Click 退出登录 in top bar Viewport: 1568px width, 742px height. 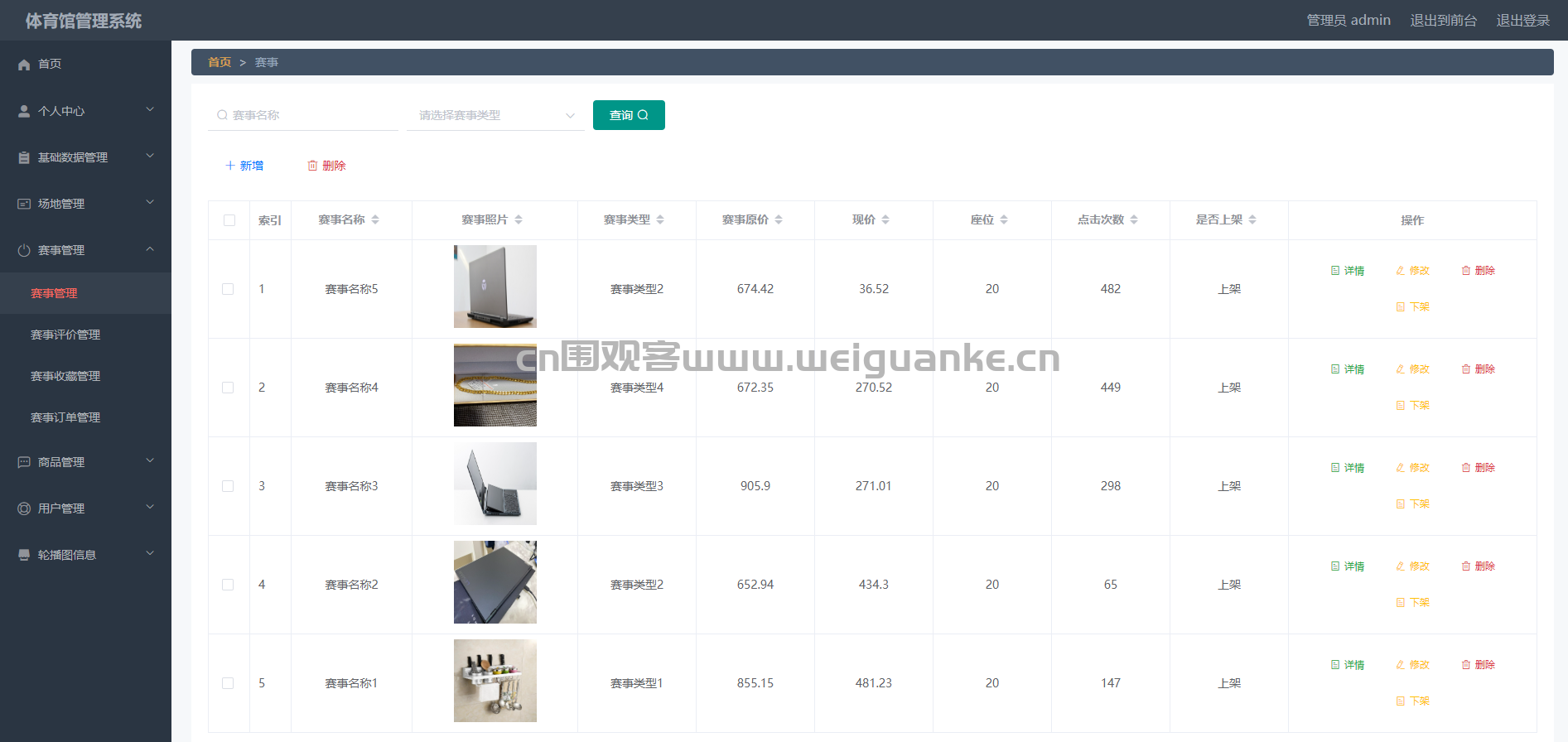click(x=1522, y=20)
